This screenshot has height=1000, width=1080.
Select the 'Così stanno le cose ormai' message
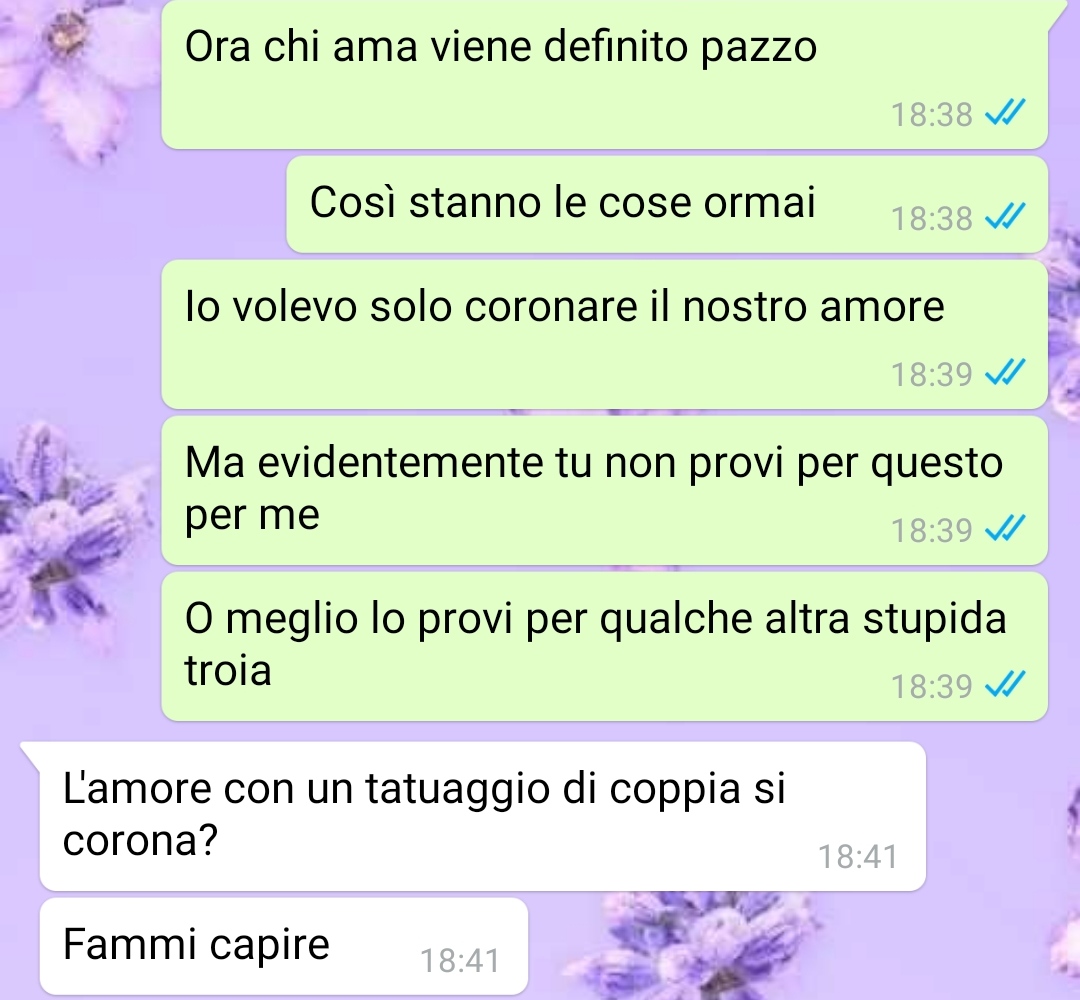[667, 205]
